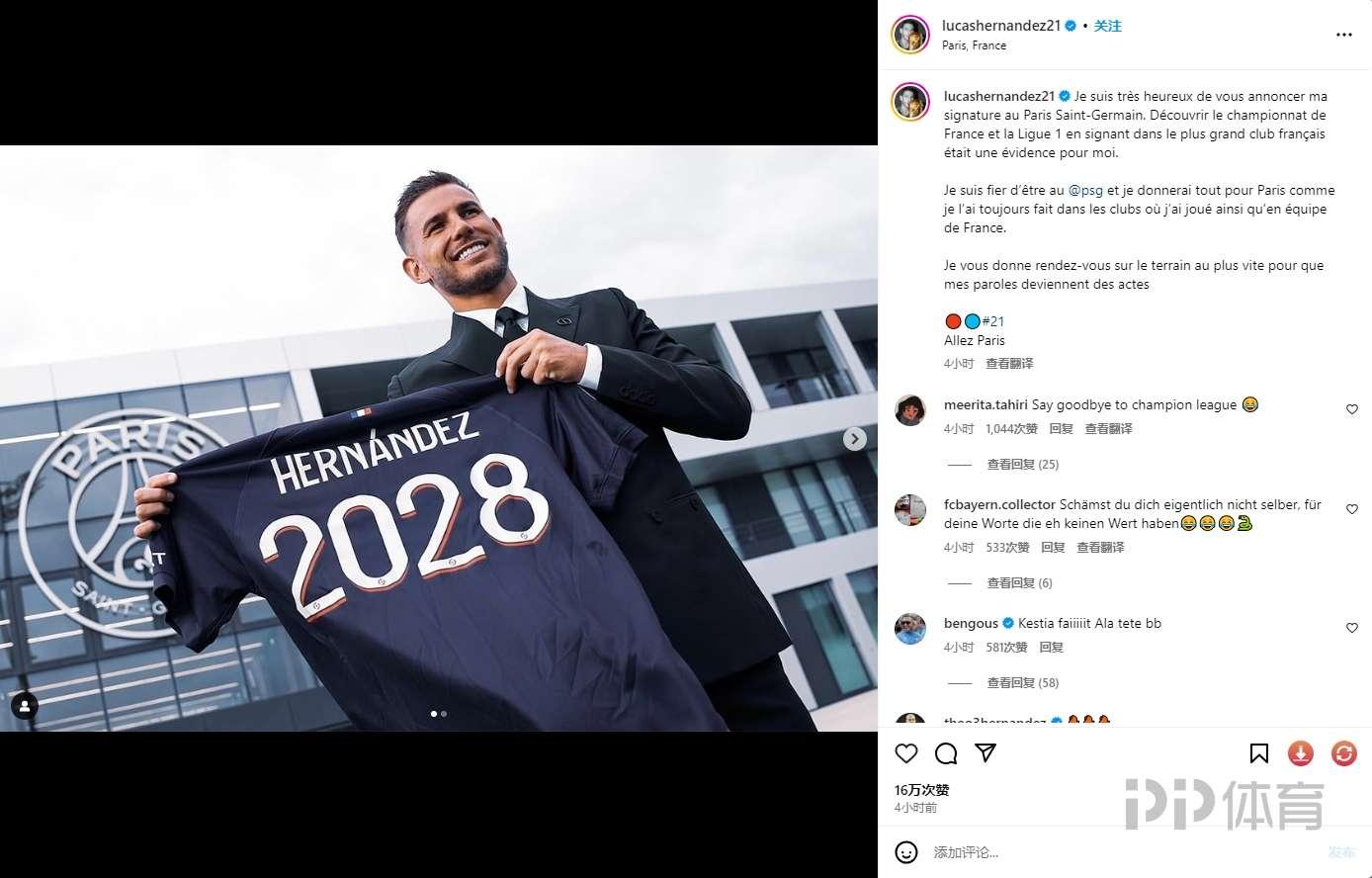Click the red download icon
This screenshot has width=1372, height=878.
1301,754
